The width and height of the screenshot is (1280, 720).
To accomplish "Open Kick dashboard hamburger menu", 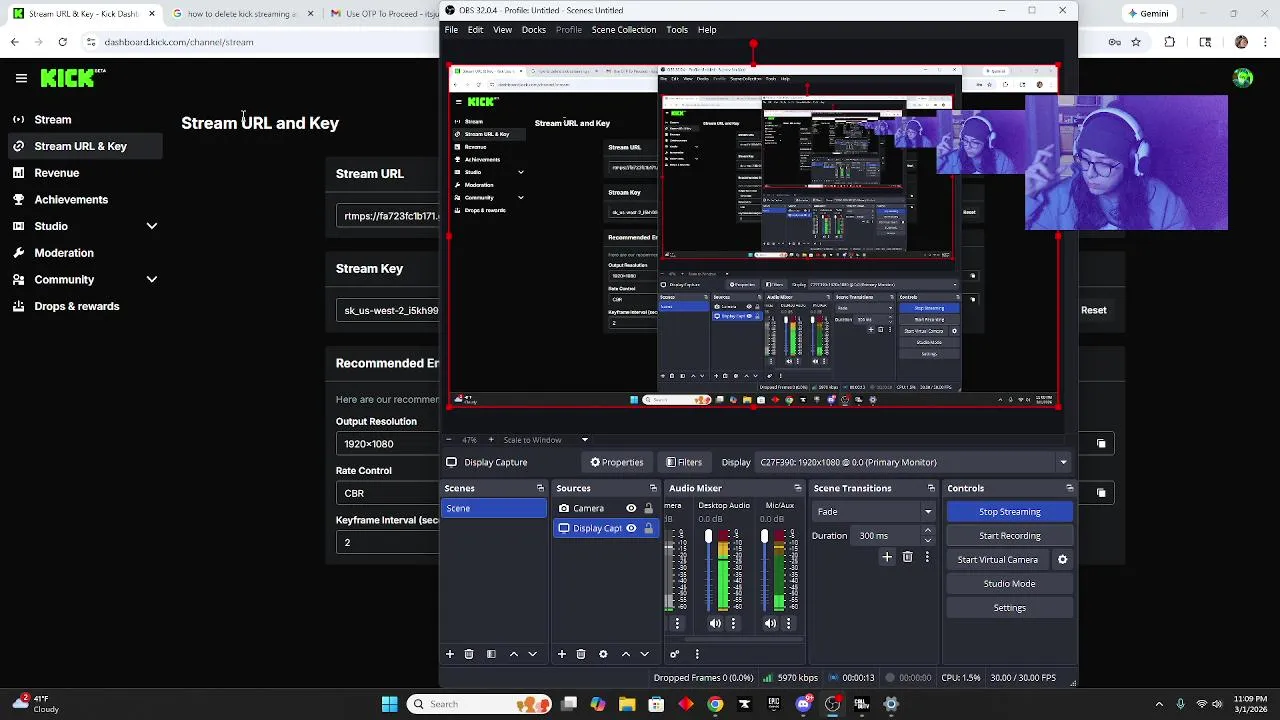I will coord(21,78).
